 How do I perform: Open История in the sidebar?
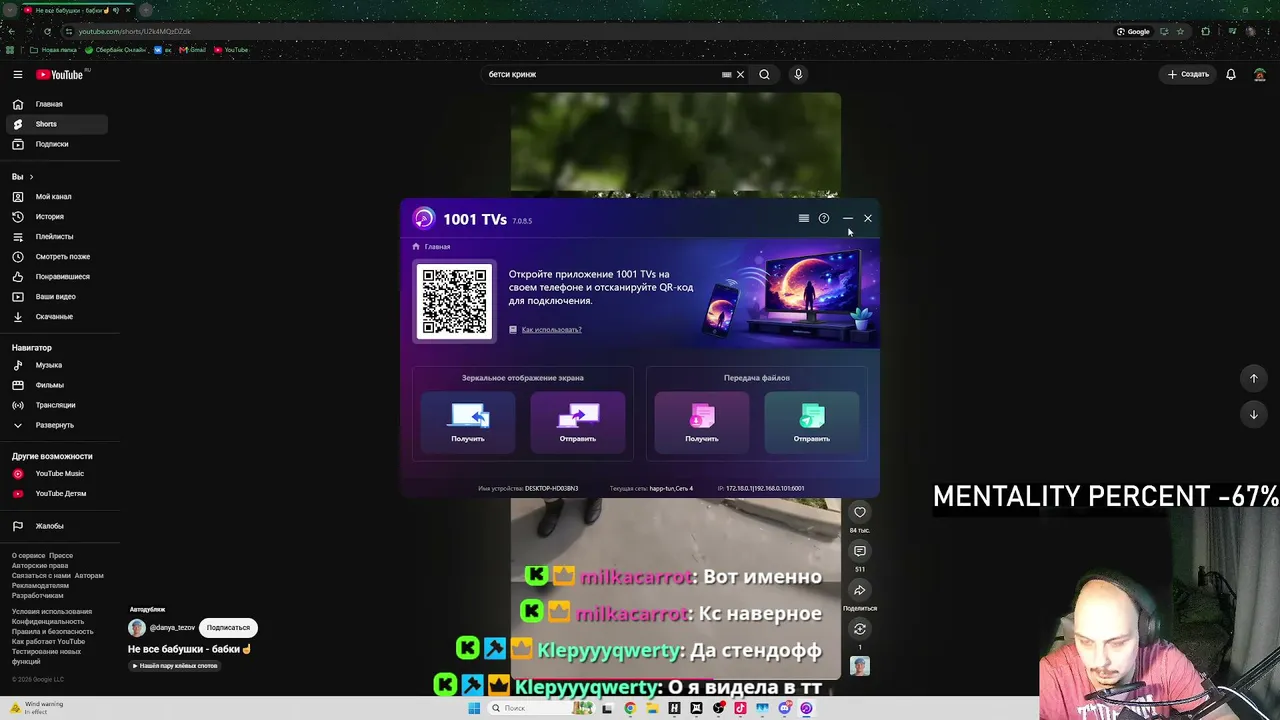pyautogui.click(x=56, y=217)
